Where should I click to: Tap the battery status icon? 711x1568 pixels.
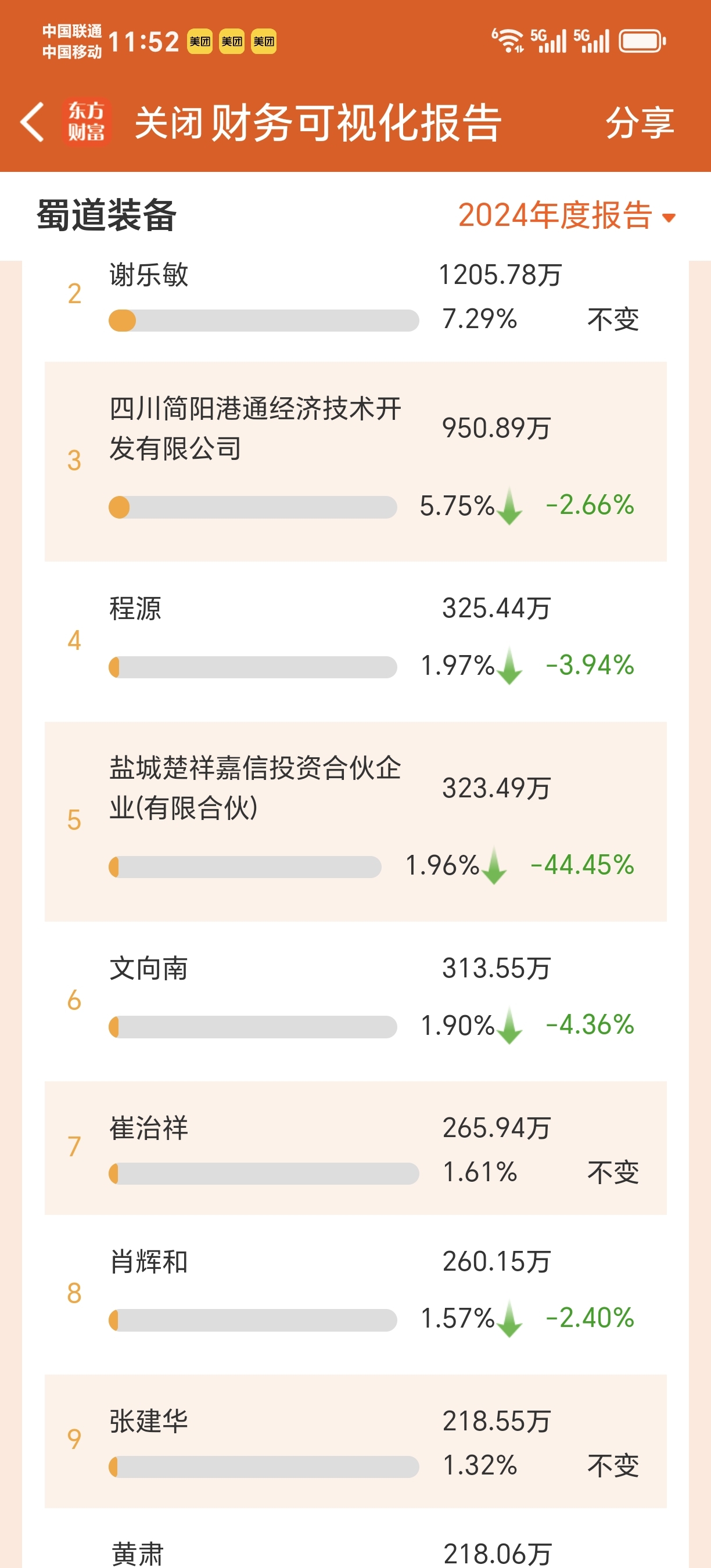pyautogui.click(x=642, y=41)
